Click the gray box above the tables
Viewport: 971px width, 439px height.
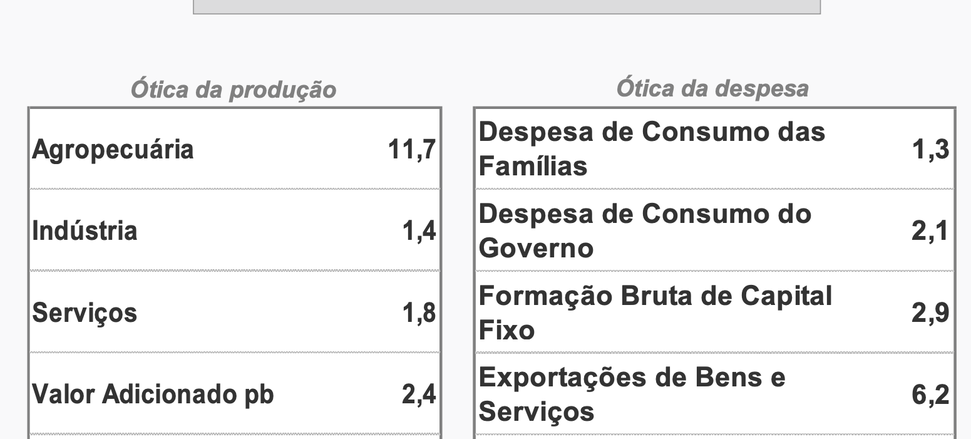(x=506, y=7)
